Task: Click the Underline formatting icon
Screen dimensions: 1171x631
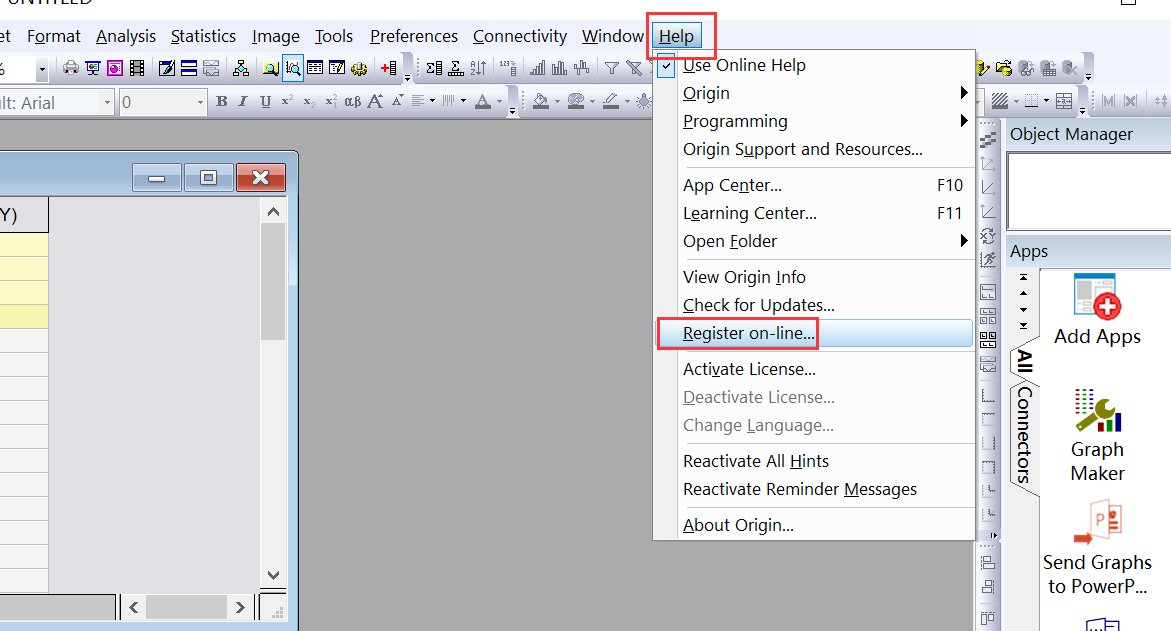Action: tap(265, 102)
